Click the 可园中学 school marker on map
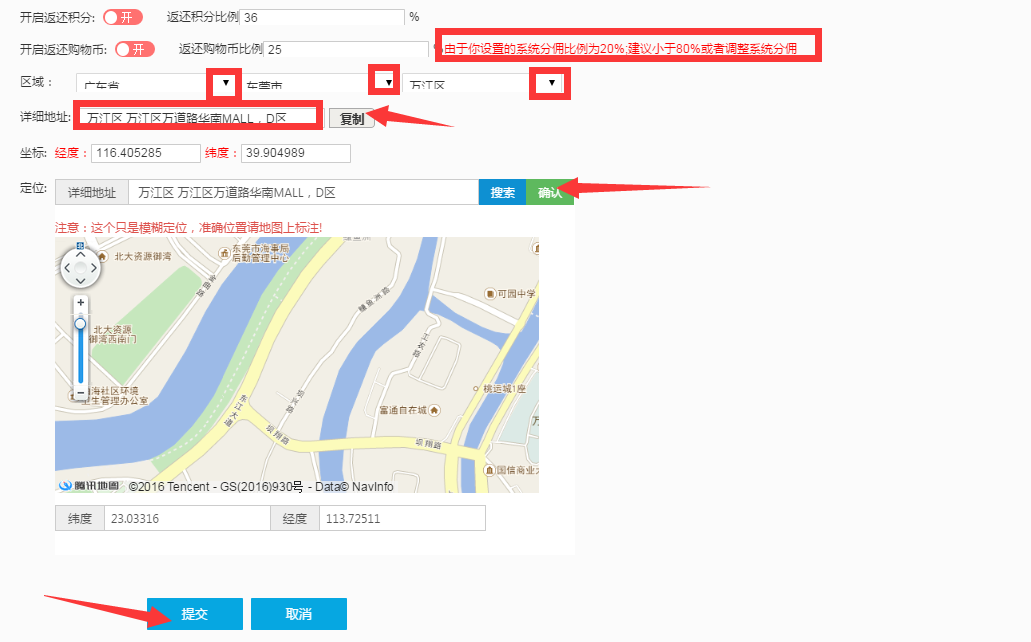This screenshot has height=642, width=1031. [x=490, y=293]
